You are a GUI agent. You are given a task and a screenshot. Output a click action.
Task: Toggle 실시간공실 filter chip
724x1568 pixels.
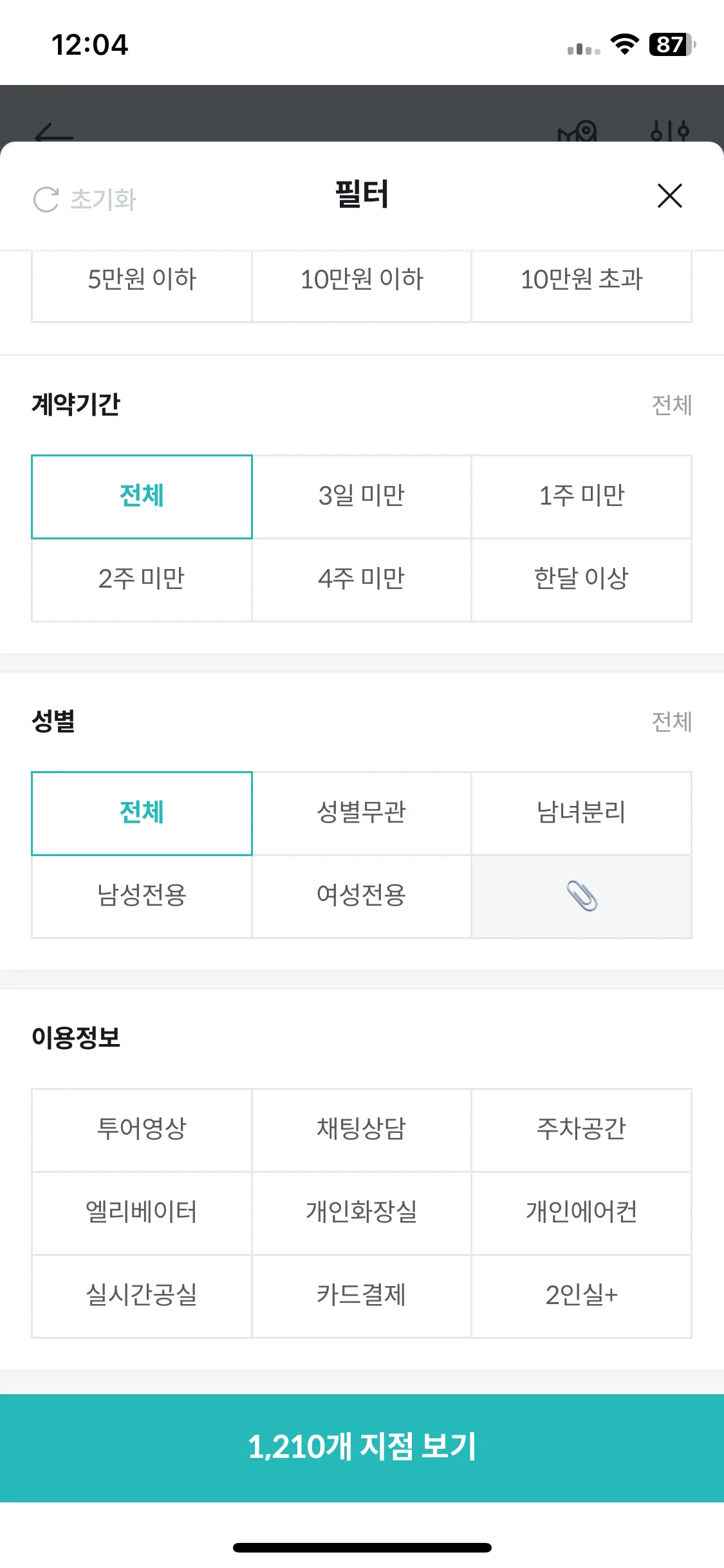142,1296
